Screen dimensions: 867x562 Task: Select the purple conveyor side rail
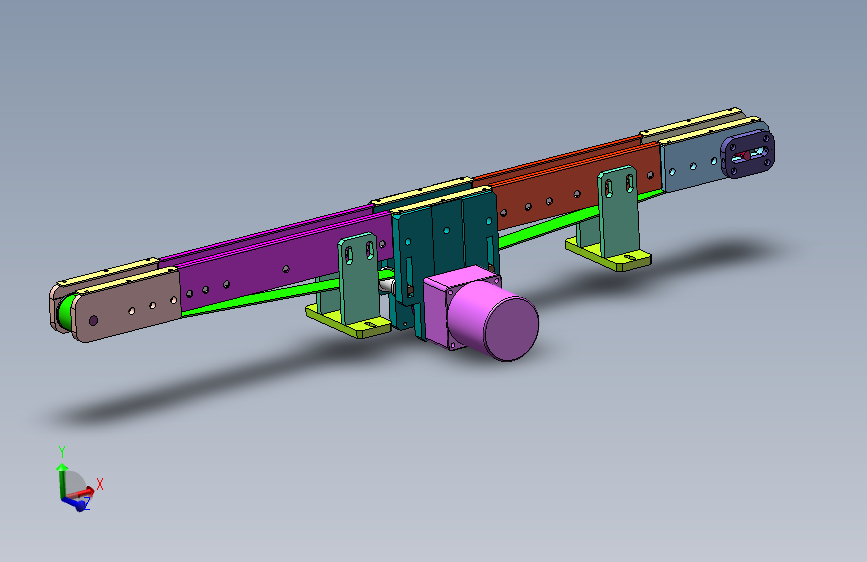[x=286, y=263]
